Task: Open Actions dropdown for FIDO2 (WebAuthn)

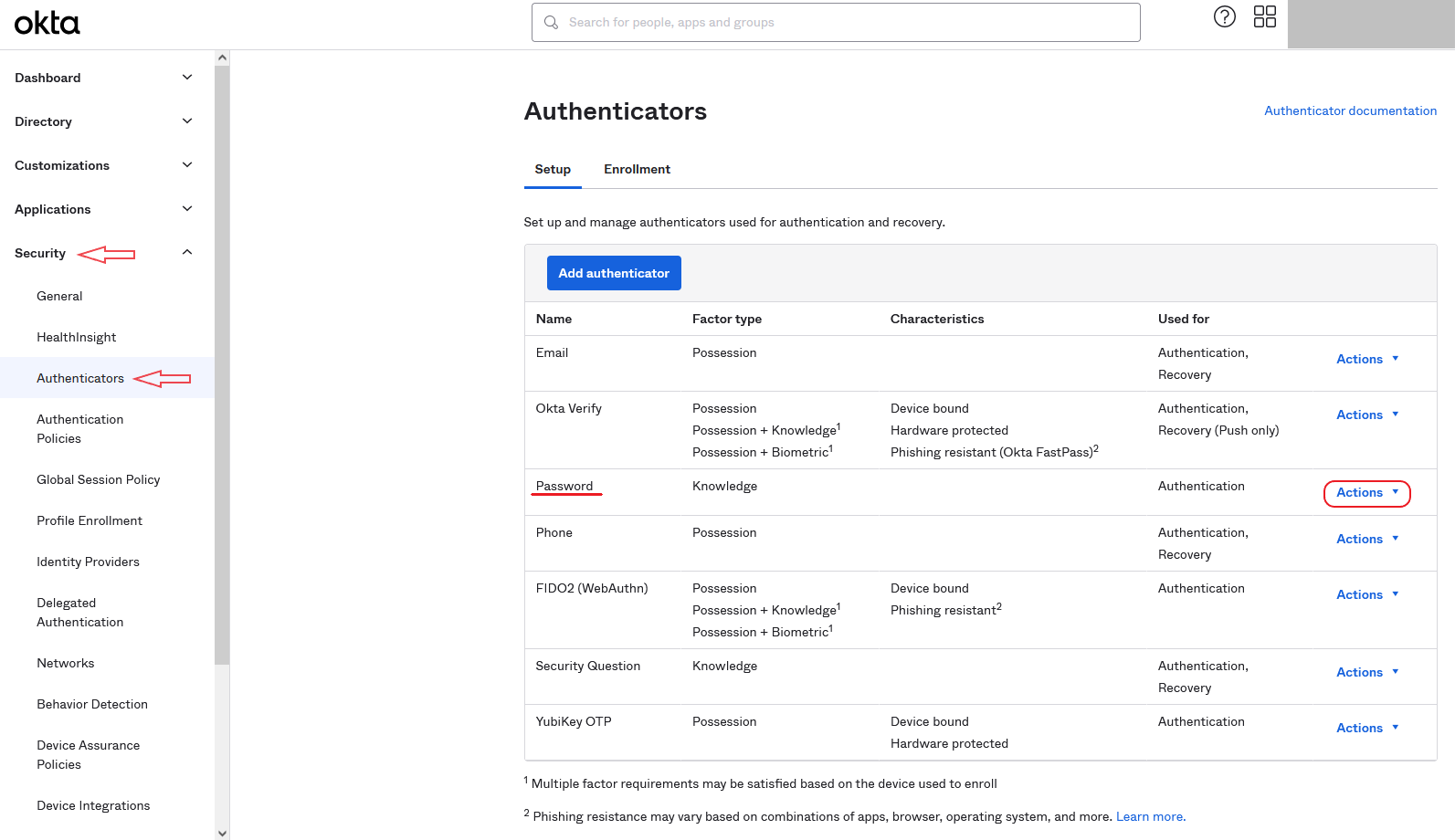Action: click(1367, 594)
